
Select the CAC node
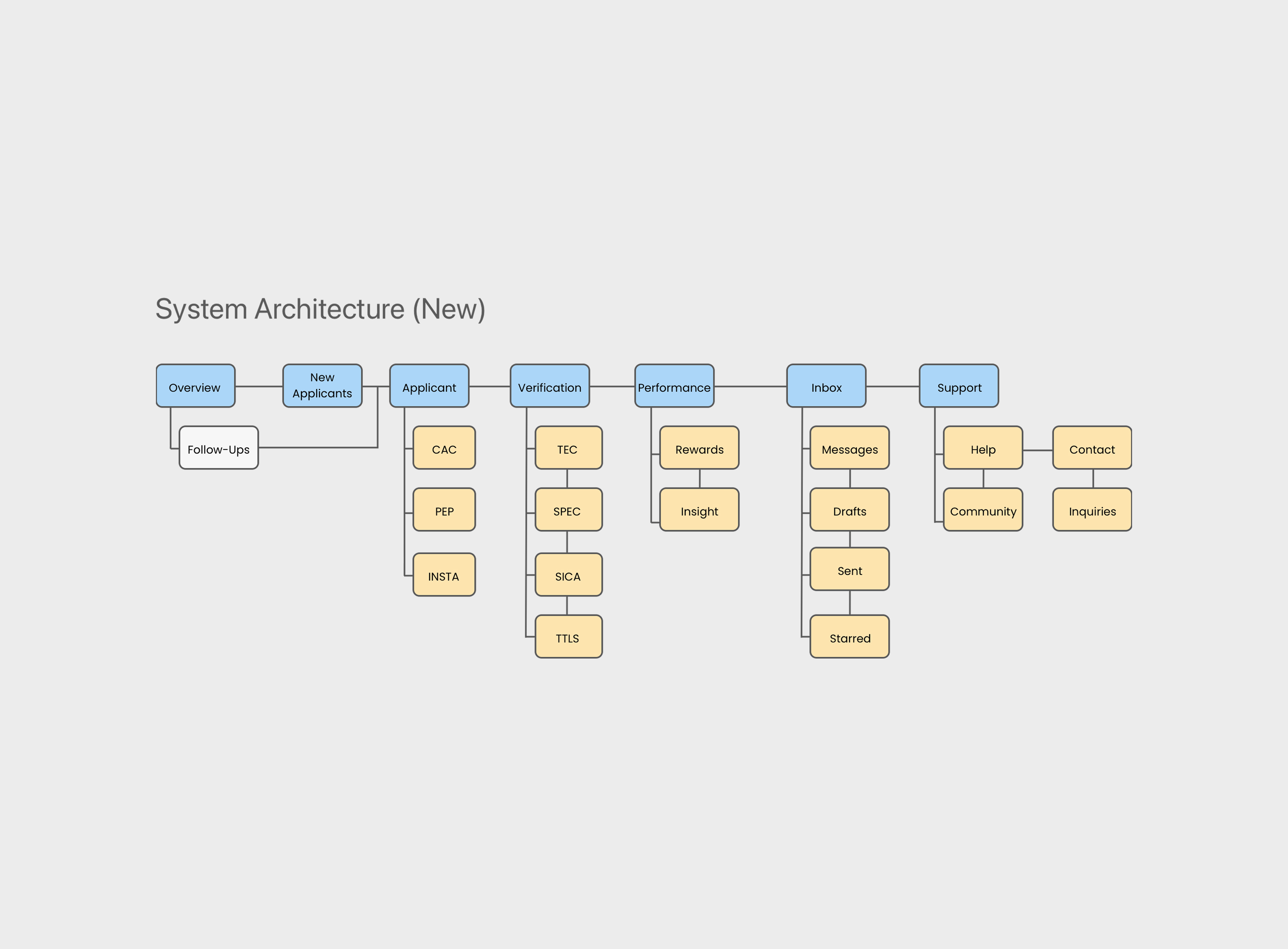pos(444,448)
